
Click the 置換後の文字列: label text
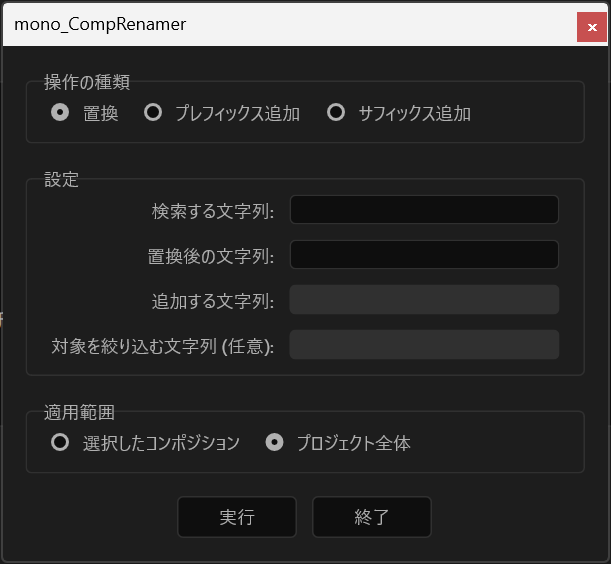click(x=210, y=256)
